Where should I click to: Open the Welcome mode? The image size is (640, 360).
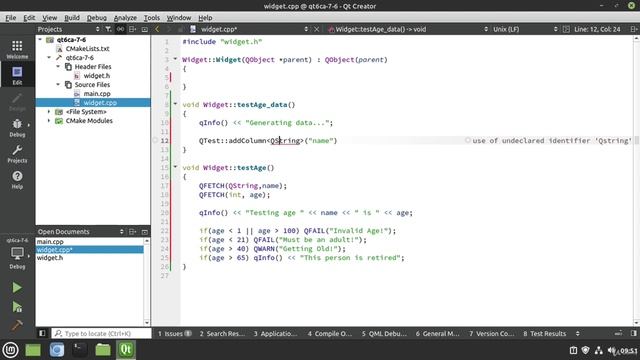[17, 50]
